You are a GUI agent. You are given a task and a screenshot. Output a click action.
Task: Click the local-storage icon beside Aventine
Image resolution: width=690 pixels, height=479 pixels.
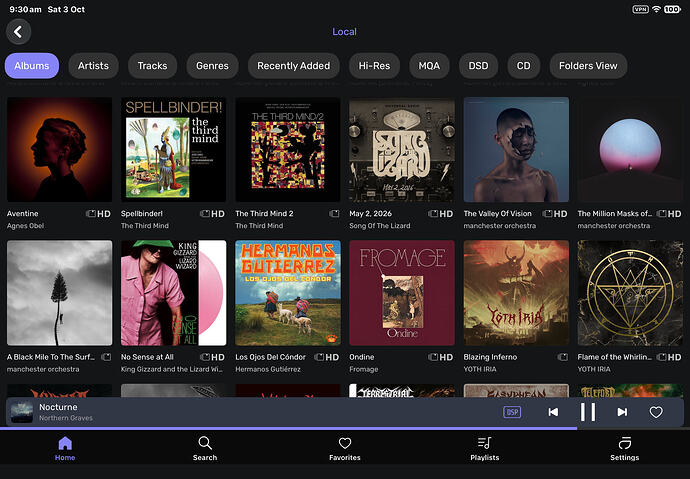click(91, 214)
